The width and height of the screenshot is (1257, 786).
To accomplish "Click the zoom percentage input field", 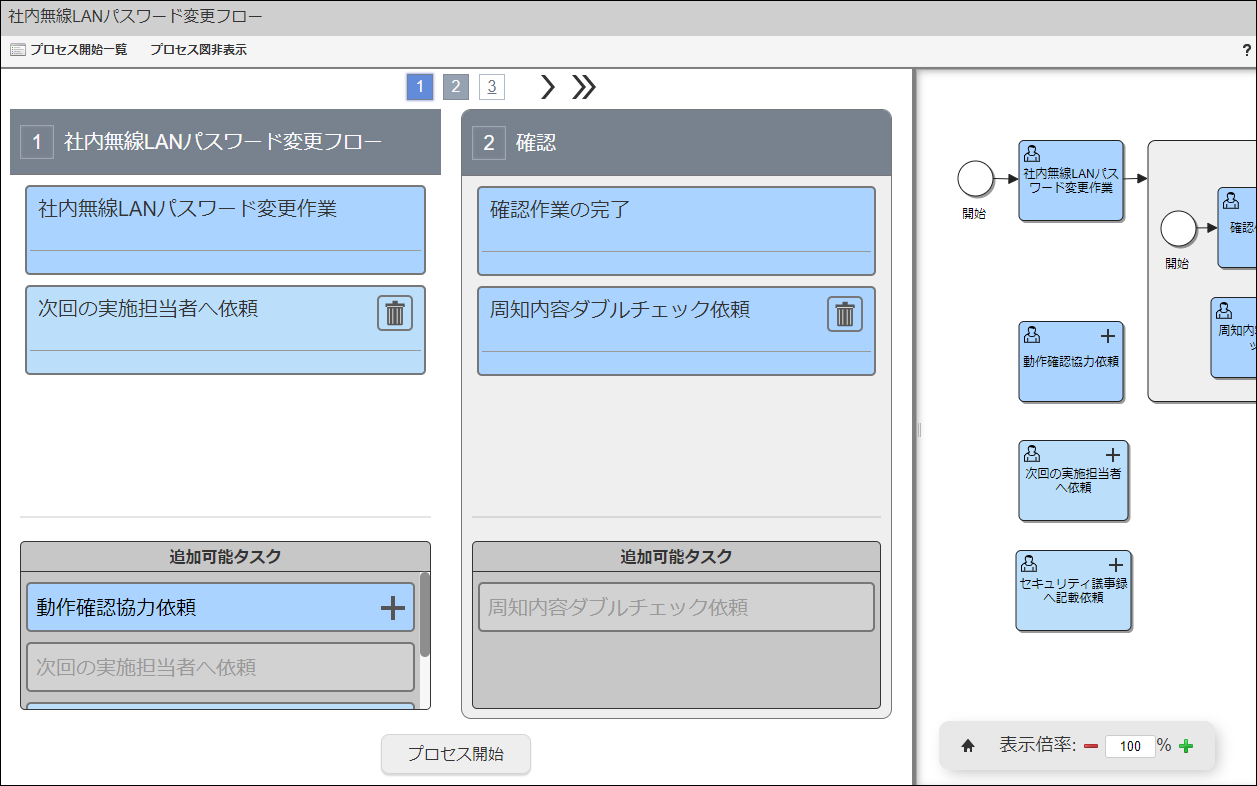I will click(x=1130, y=746).
